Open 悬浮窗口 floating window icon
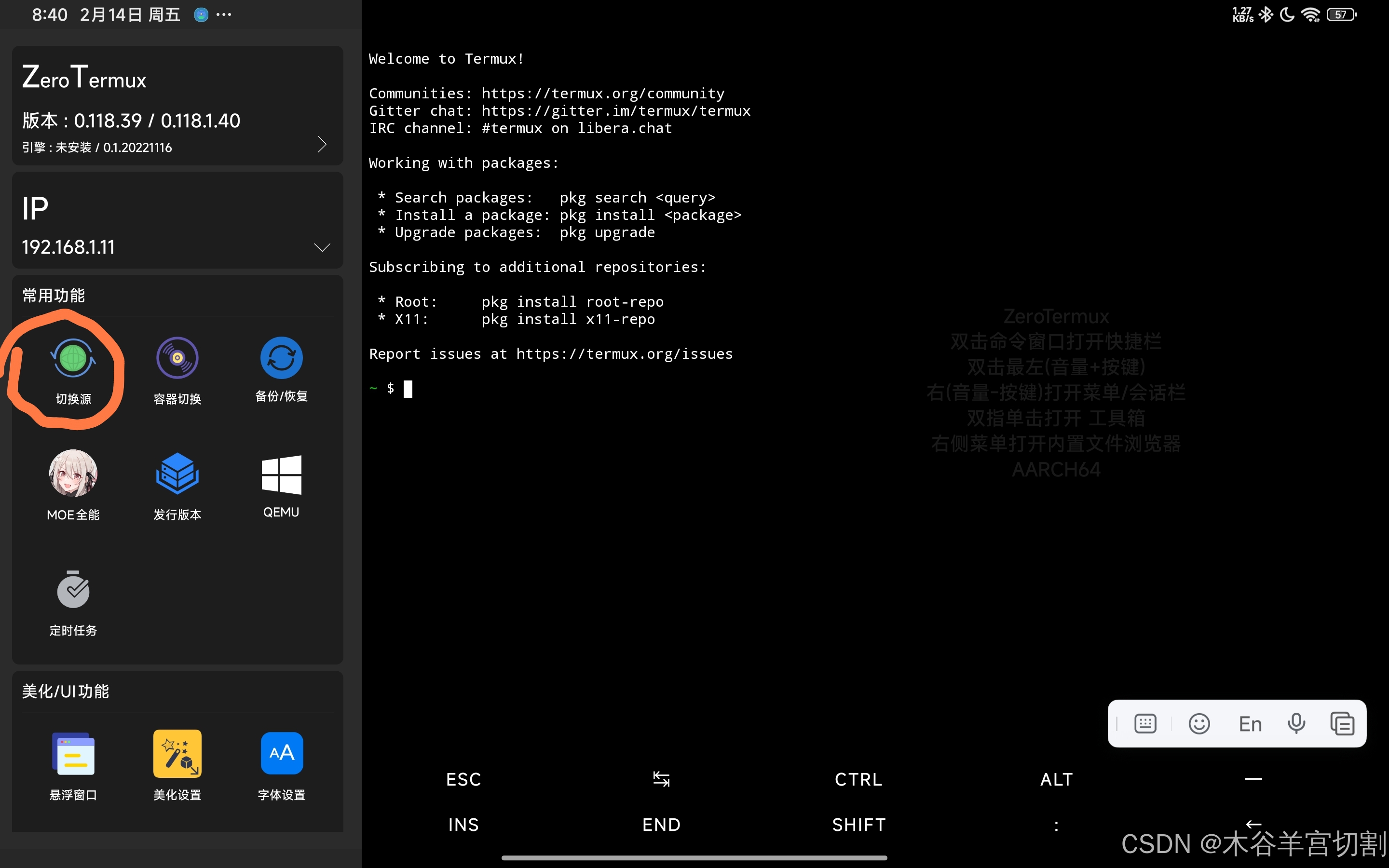The image size is (1389, 868). (73, 754)
